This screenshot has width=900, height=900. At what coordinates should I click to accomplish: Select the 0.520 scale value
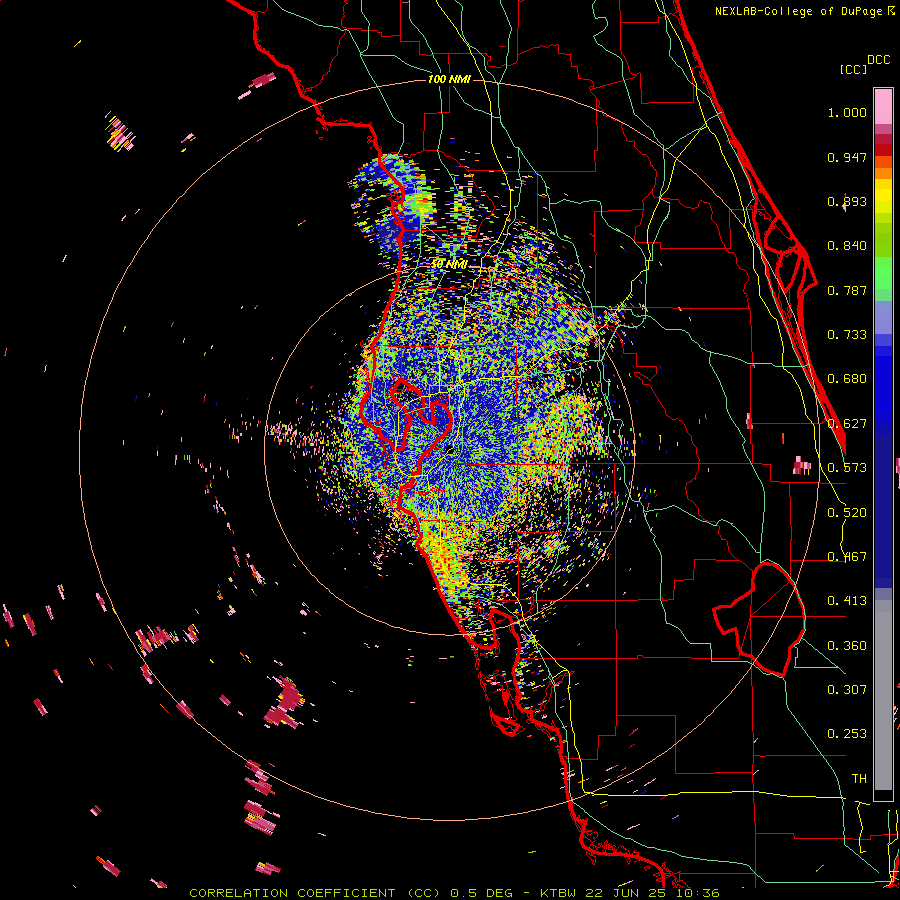847,513
